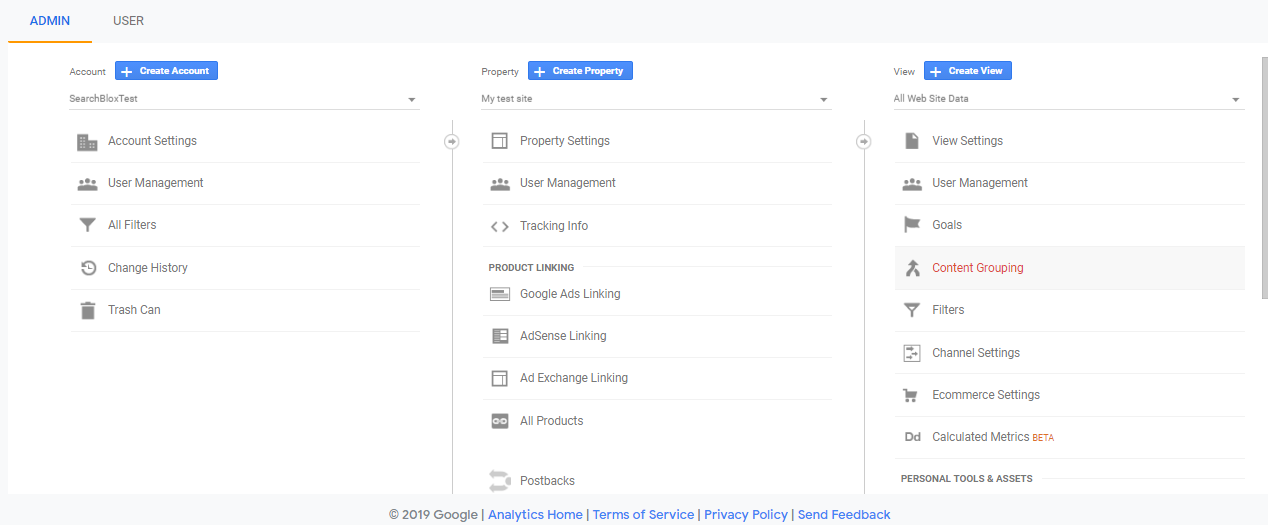Screen dimensions: 1268x525
Task: Click the account User Management people icon
Action: point(88,183)
